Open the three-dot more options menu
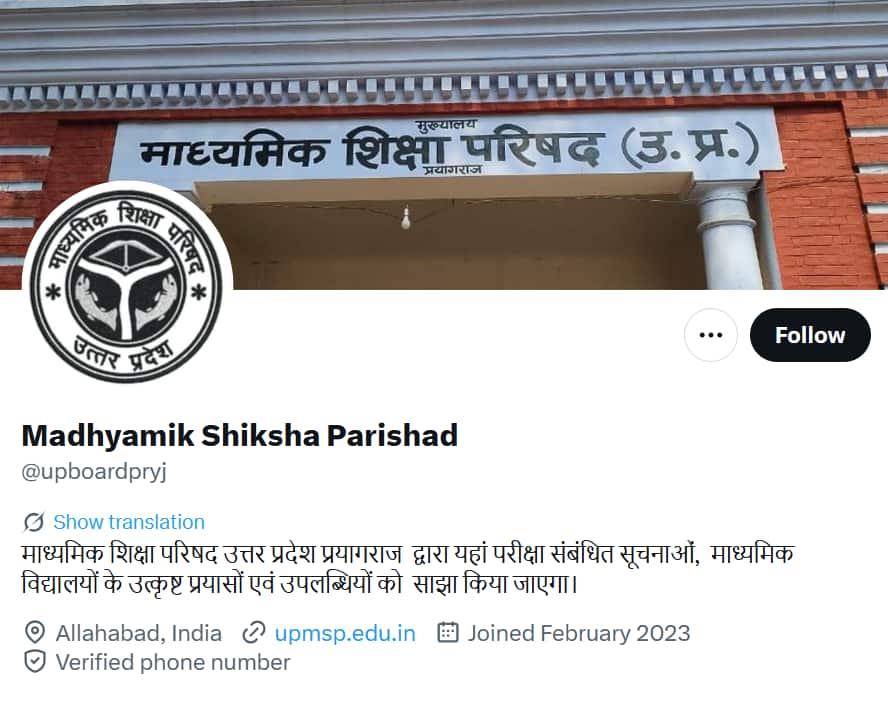 [x=711, y=335]
